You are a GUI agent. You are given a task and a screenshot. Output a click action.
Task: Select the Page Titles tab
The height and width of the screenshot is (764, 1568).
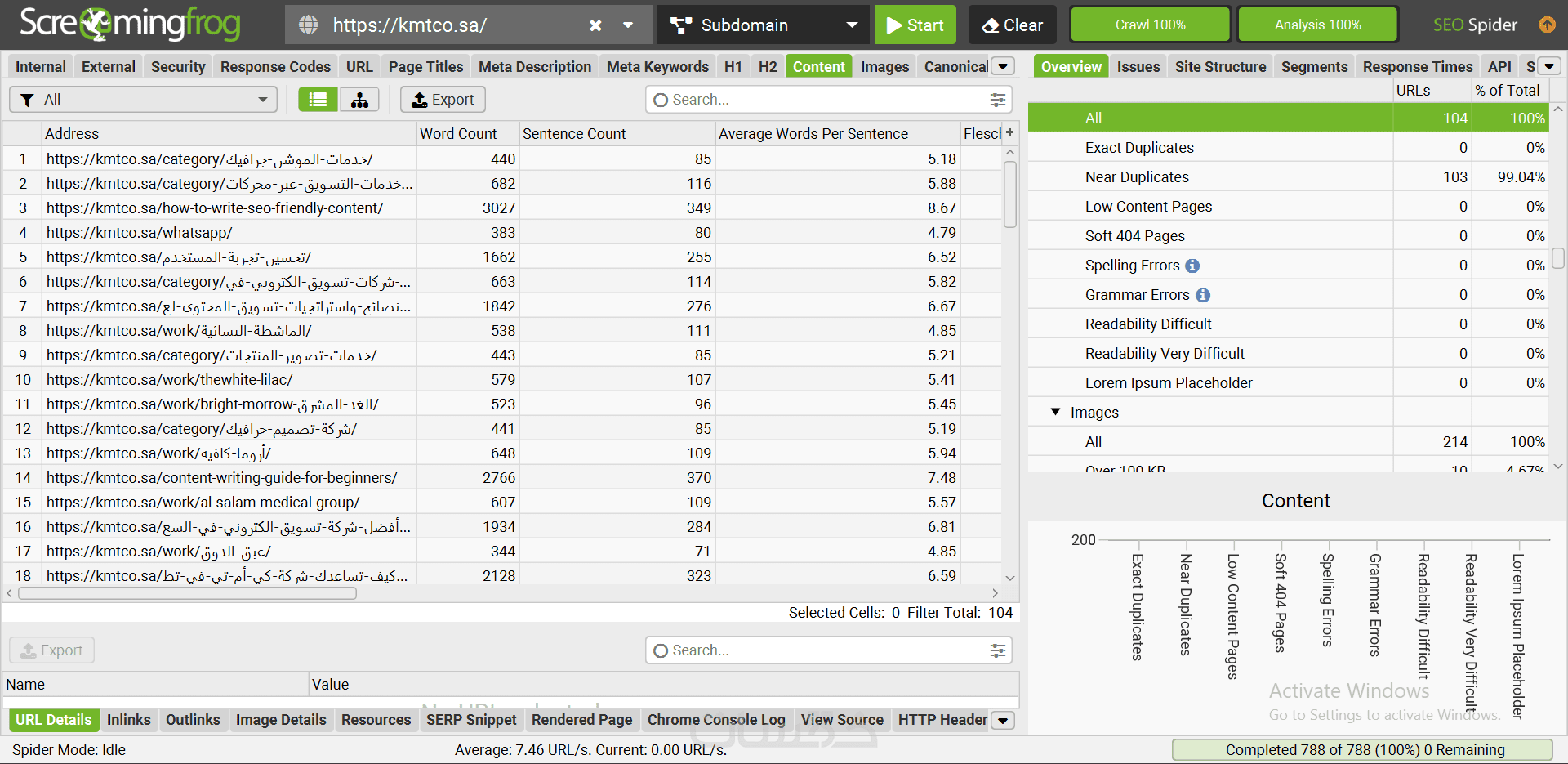click(425, 66)
